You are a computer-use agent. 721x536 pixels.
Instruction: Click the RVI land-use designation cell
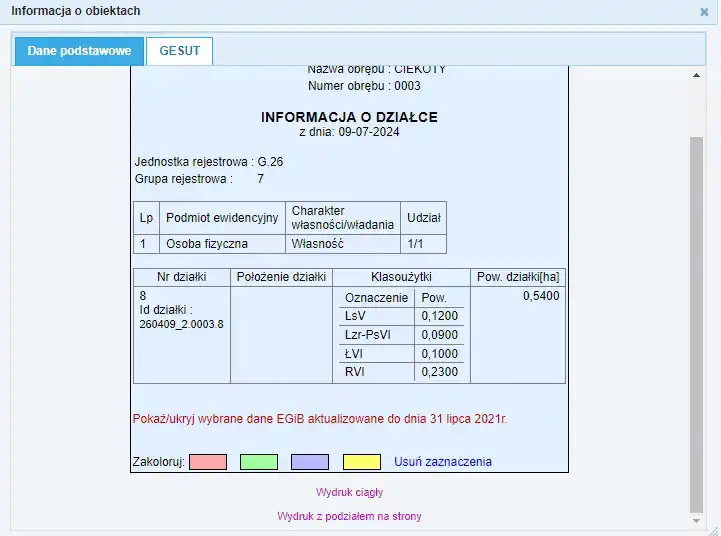point(355,371)
